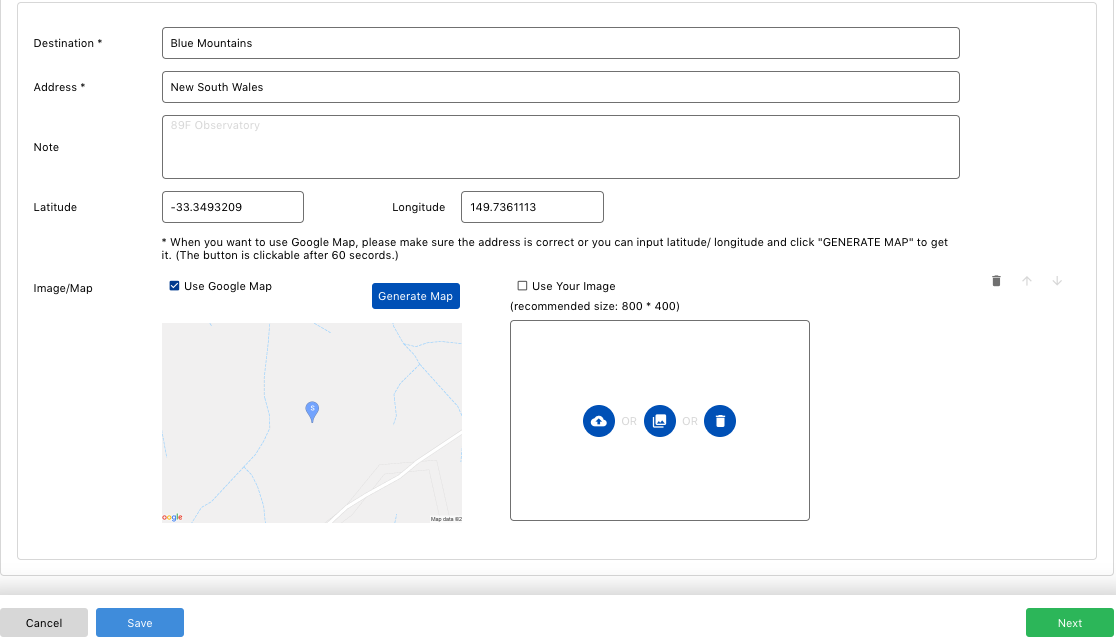Open the image gallery picker icon
The height and width of the screenshot is (639, 1116).
660,421
